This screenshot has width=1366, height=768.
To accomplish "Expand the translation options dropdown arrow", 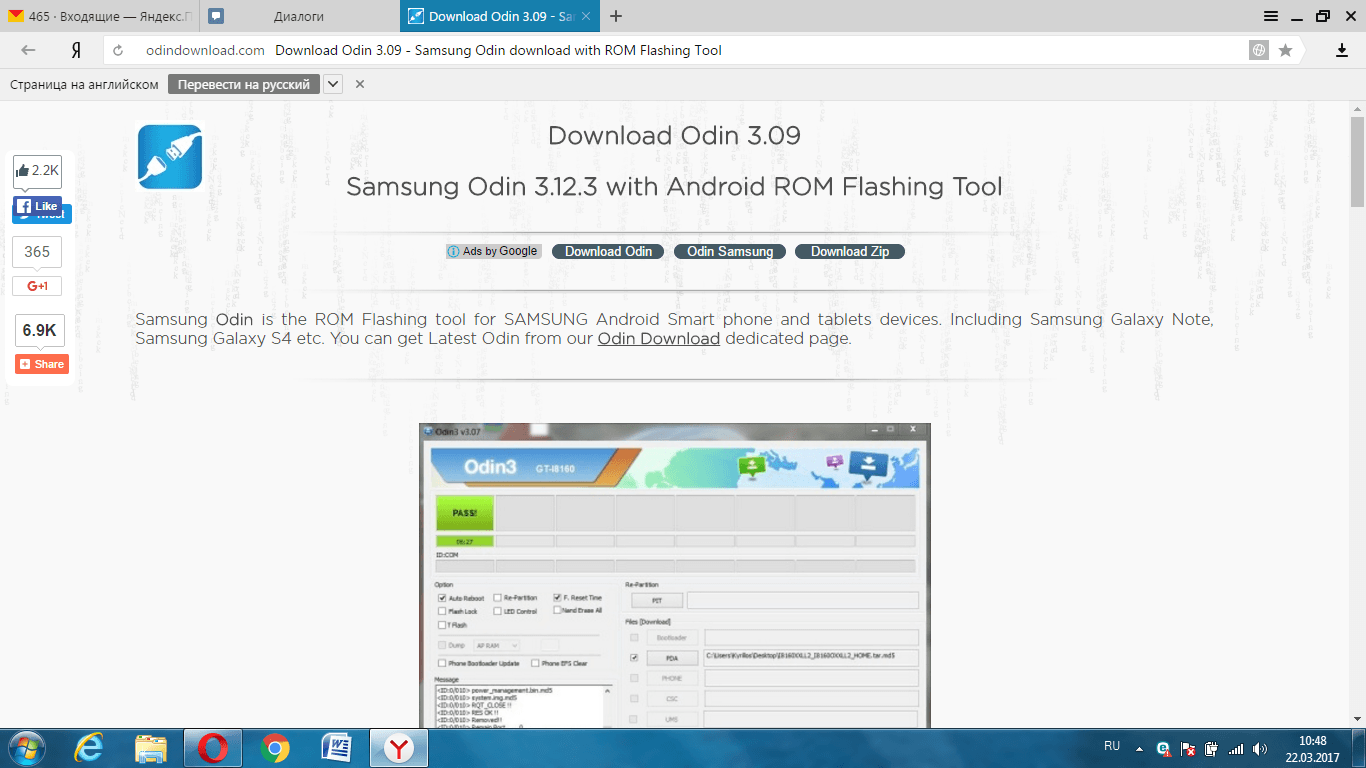I will tap(334, 85).
